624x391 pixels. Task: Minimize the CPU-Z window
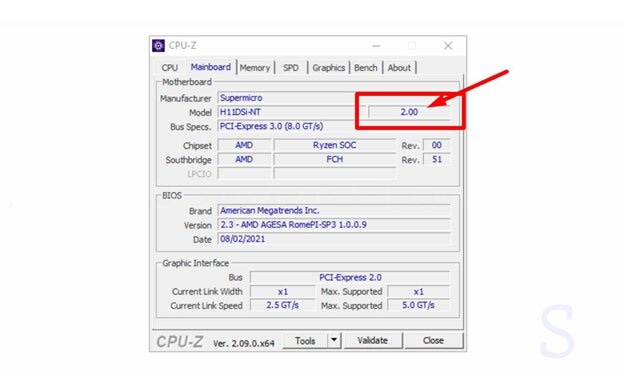pos(376,46)
